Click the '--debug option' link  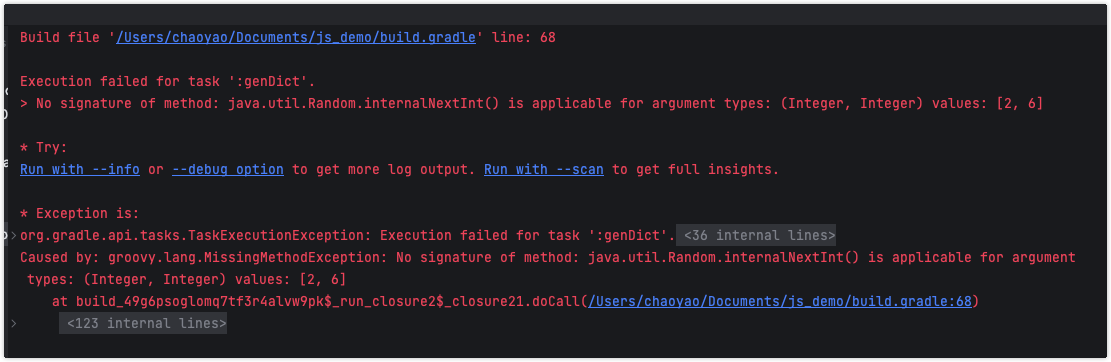227,169
